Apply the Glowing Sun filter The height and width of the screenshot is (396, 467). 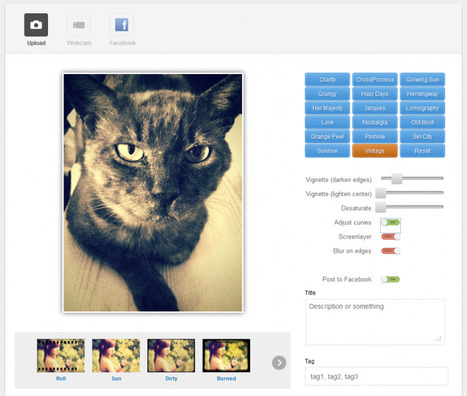point(422,79)
